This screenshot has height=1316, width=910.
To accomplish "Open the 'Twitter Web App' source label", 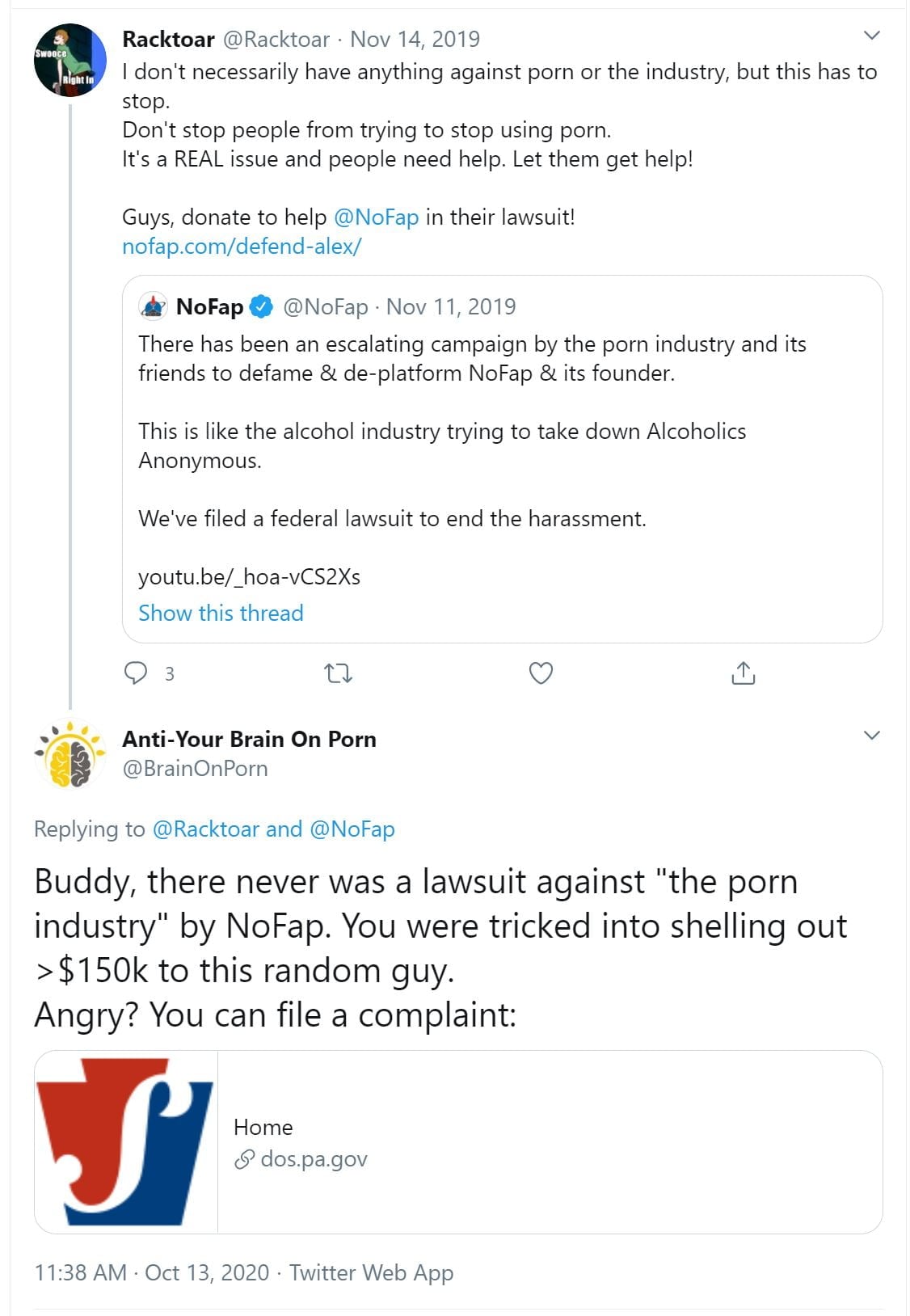I will (x=371, y=1272).
